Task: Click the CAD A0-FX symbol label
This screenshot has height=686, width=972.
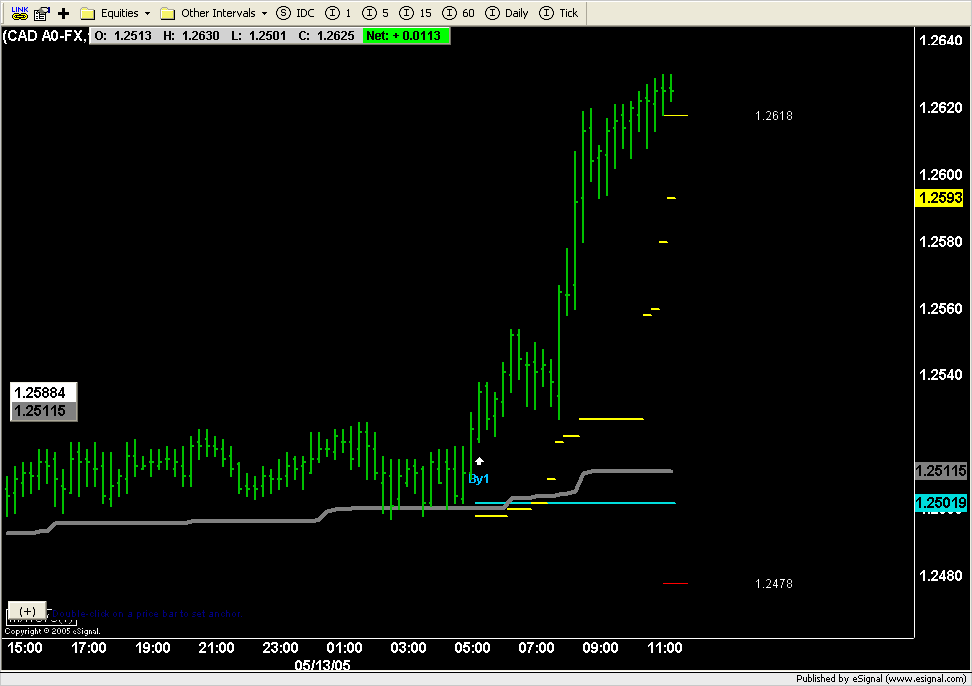Action: (44, 35)
